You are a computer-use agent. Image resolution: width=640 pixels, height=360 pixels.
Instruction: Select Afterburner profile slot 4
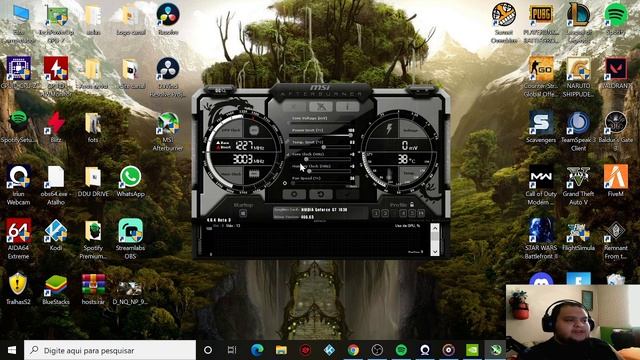coord(403,213)
